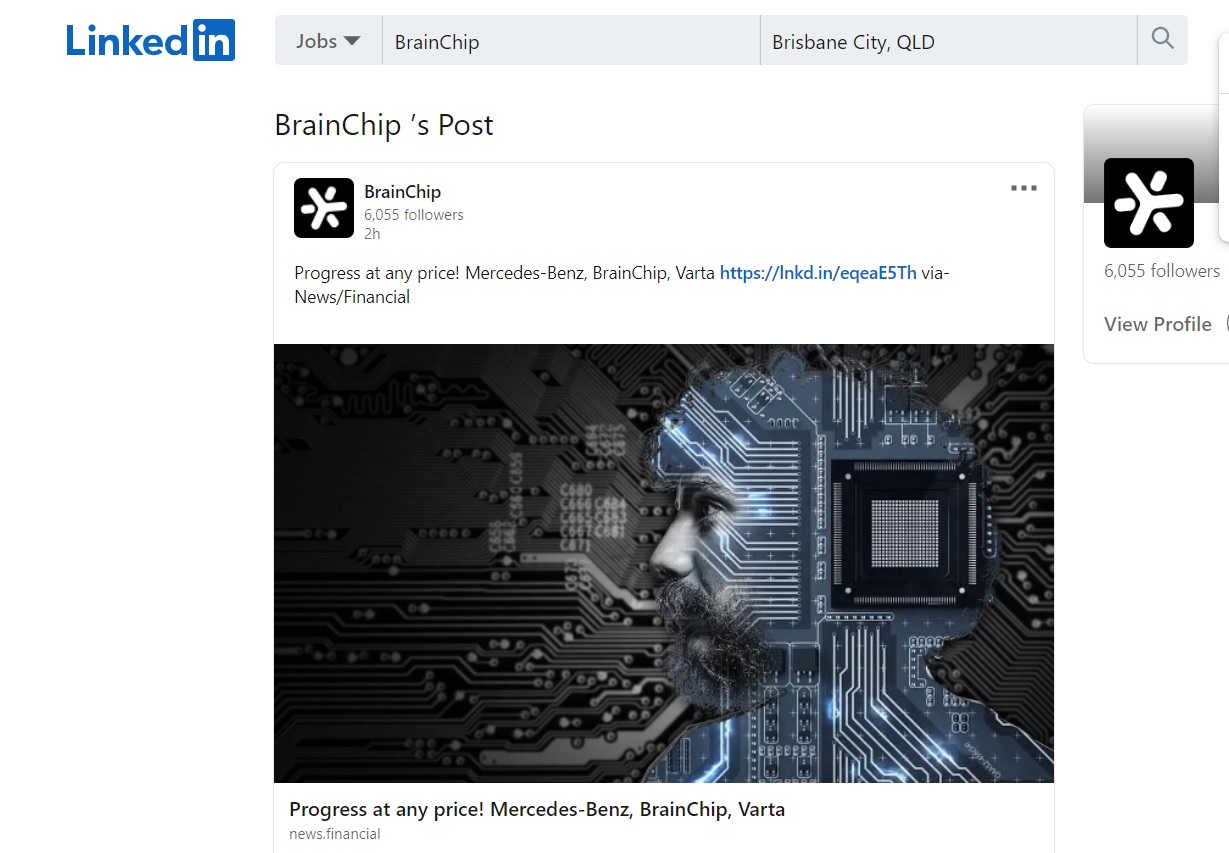The height and width of the screenshot is (853, 1229).
Task: Focus the BrainChip search keyword field
Action: 571,41
